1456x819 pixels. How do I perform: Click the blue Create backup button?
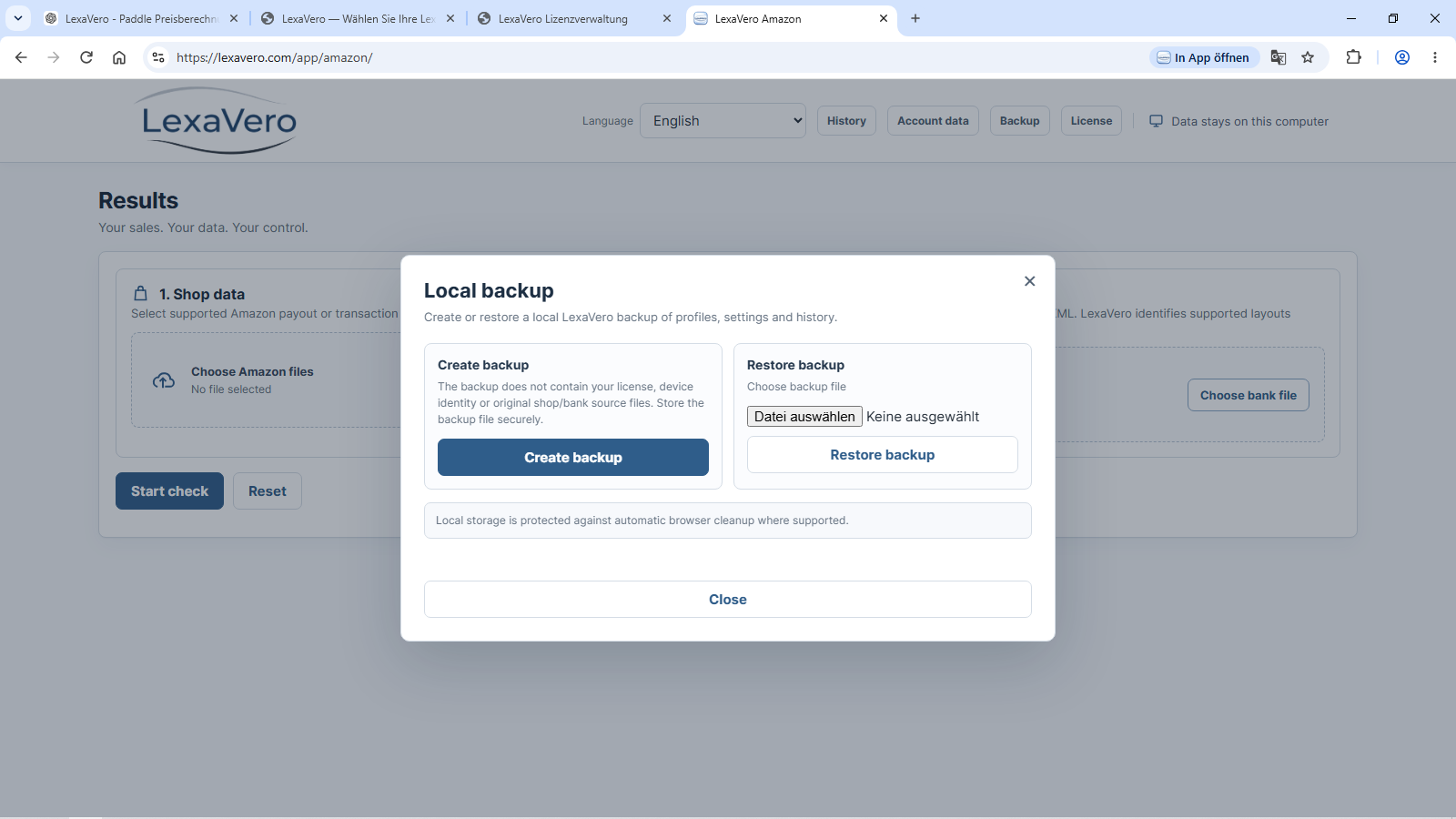coord(573,458)
